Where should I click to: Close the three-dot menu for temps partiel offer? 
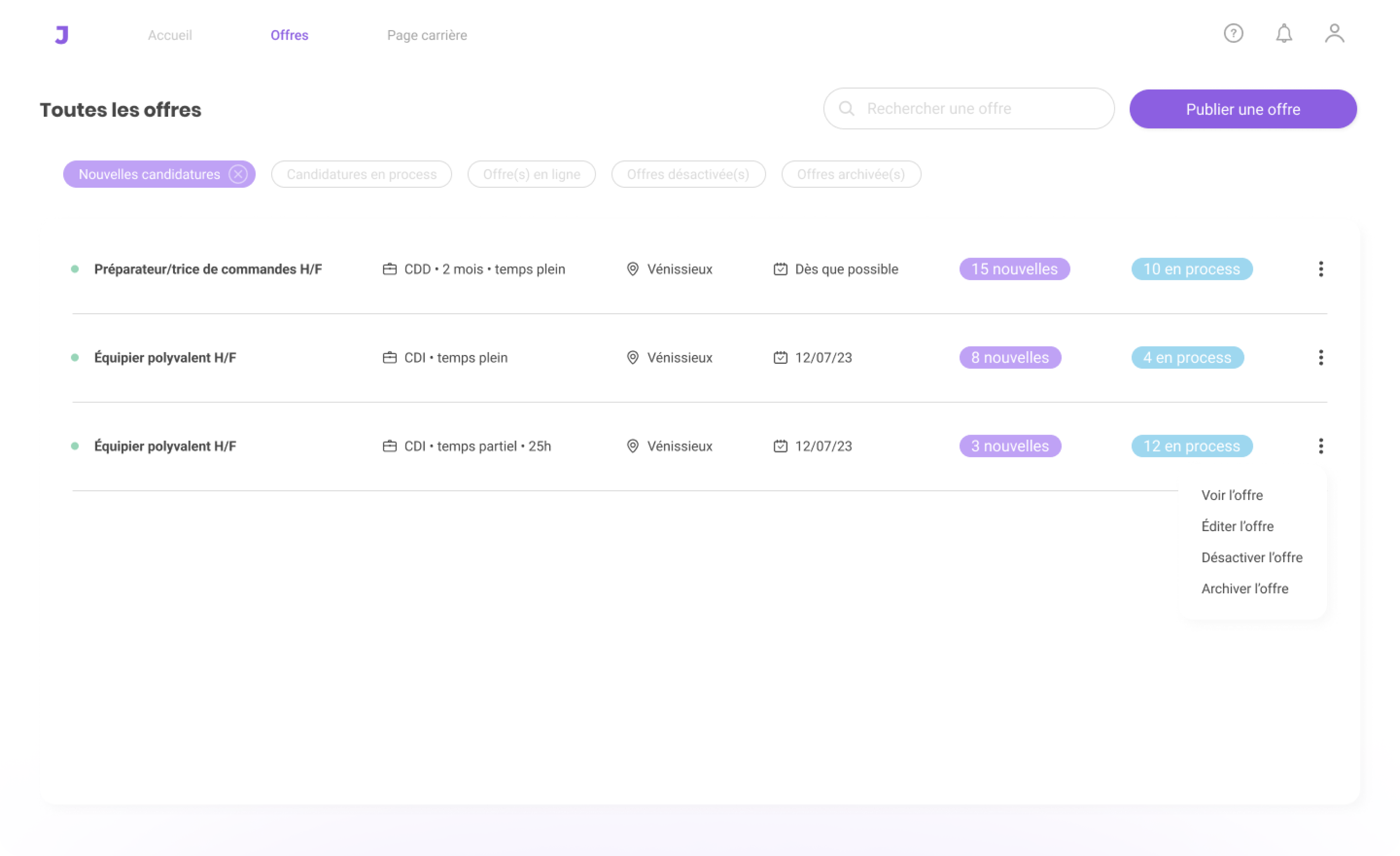pyautogui.click(x=1320, y=446)
